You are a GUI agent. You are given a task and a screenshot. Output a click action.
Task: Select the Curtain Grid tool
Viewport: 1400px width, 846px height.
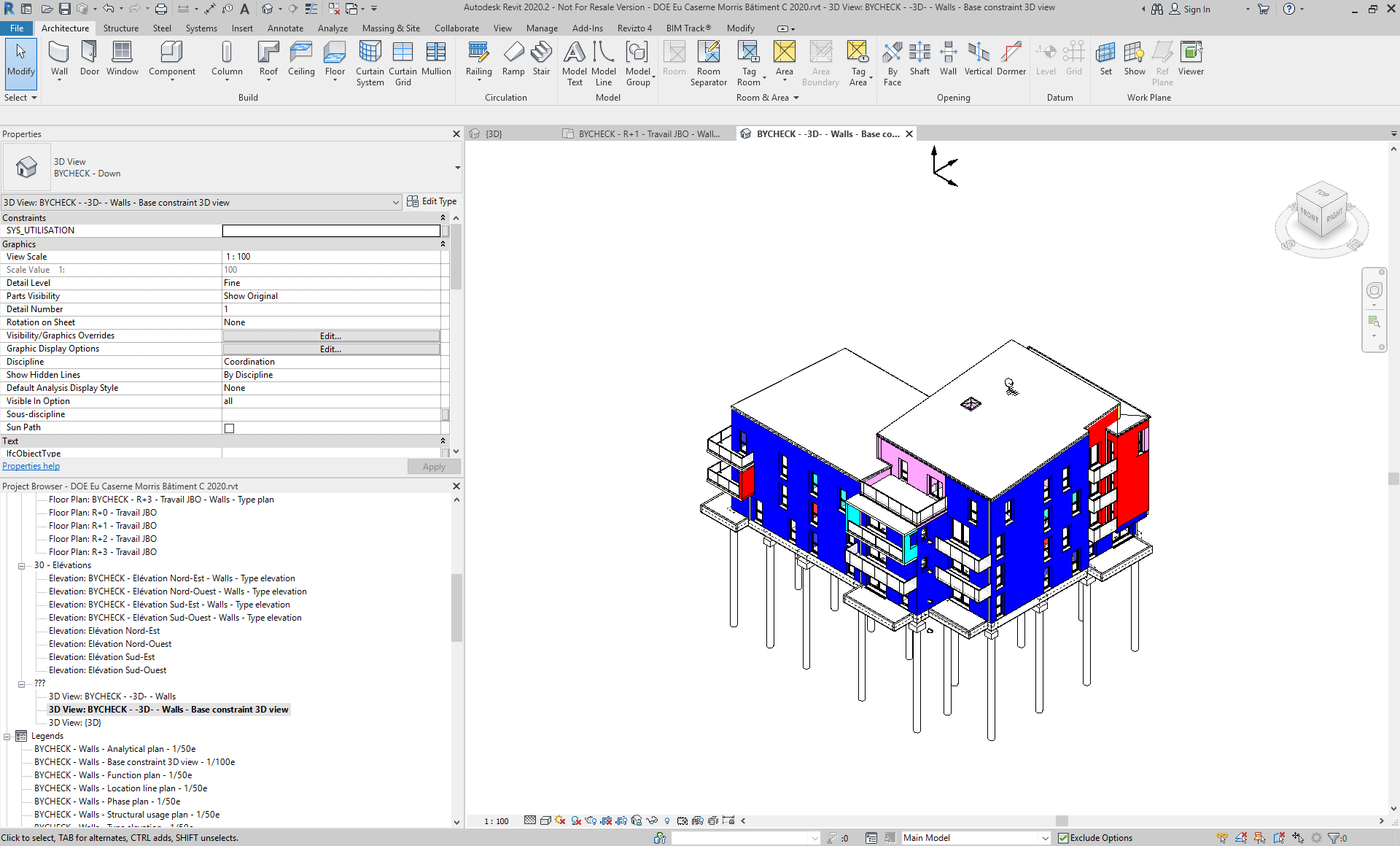tap(402, 63)
